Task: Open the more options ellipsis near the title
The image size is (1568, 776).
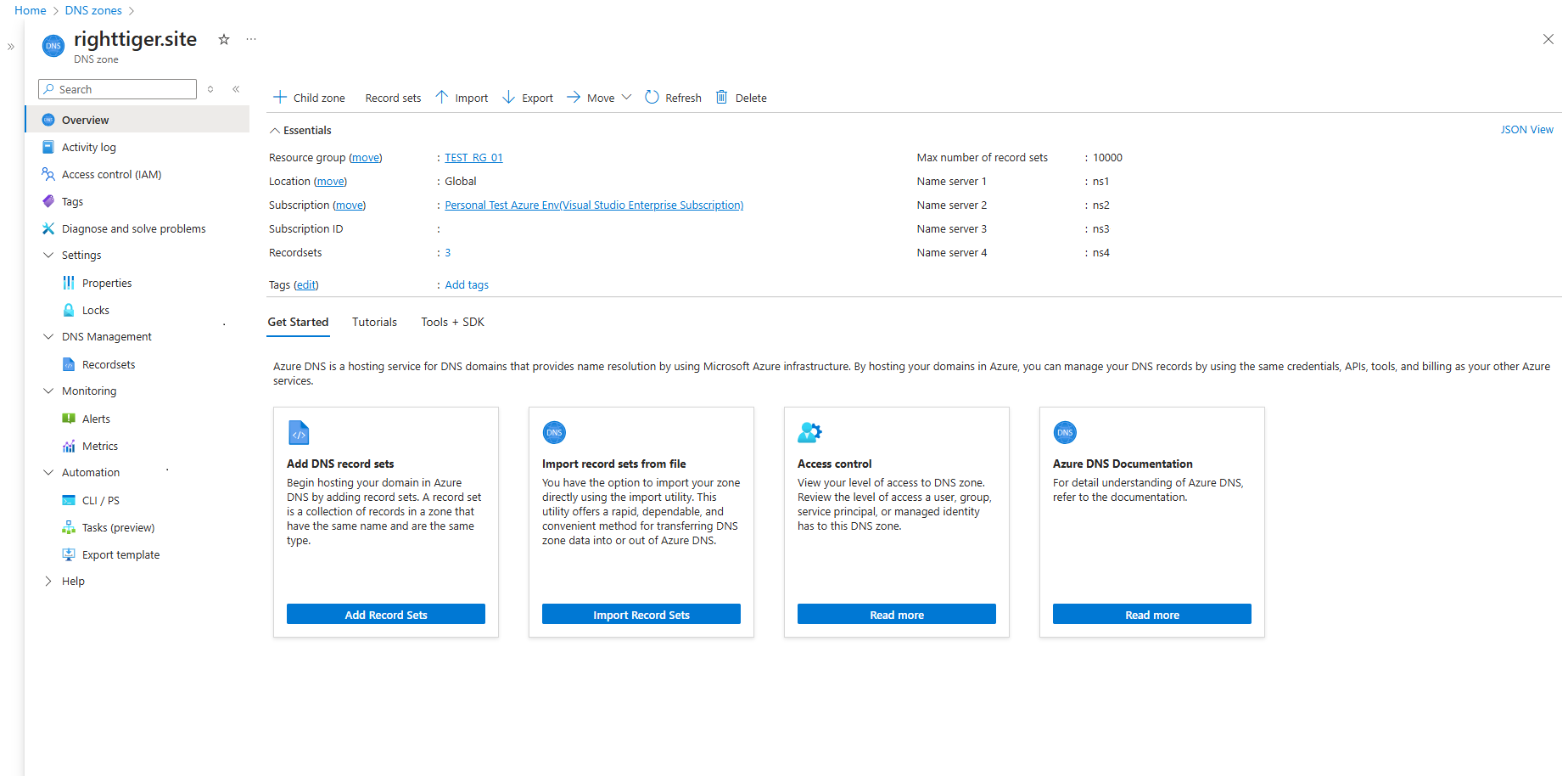Action: pos(251,39)
